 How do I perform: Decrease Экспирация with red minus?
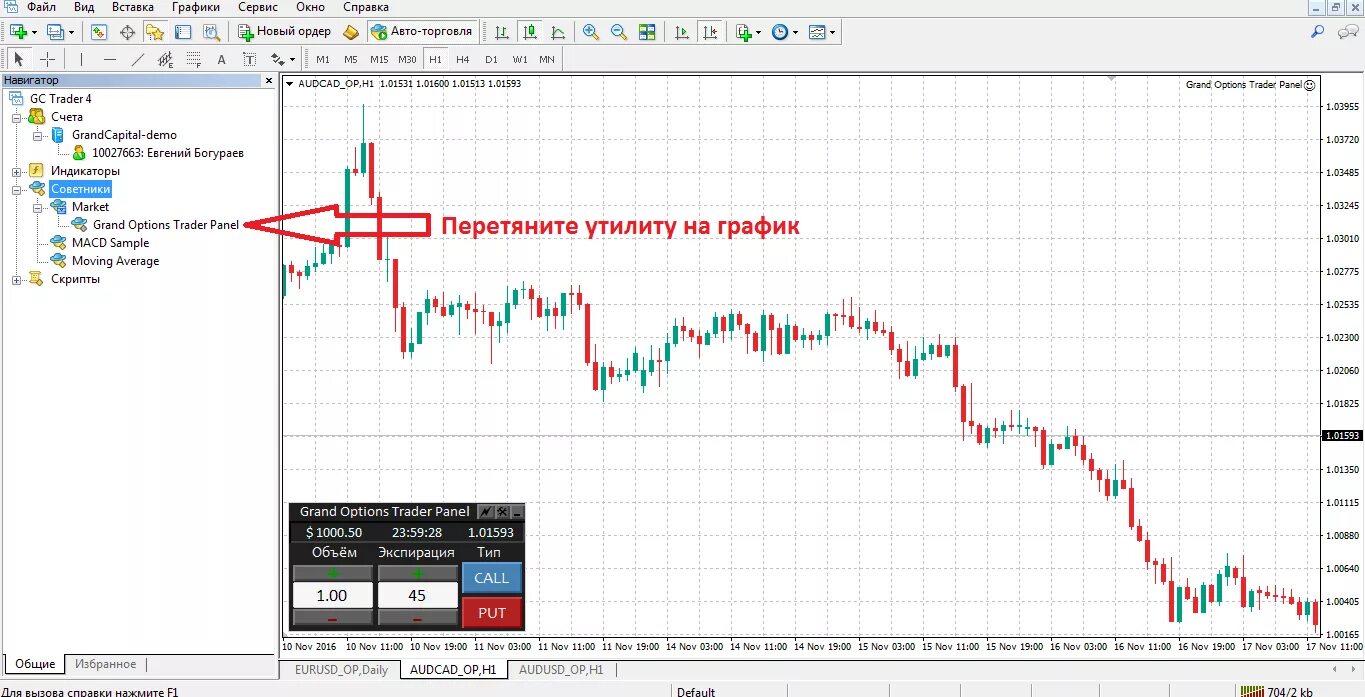point(417,619)
